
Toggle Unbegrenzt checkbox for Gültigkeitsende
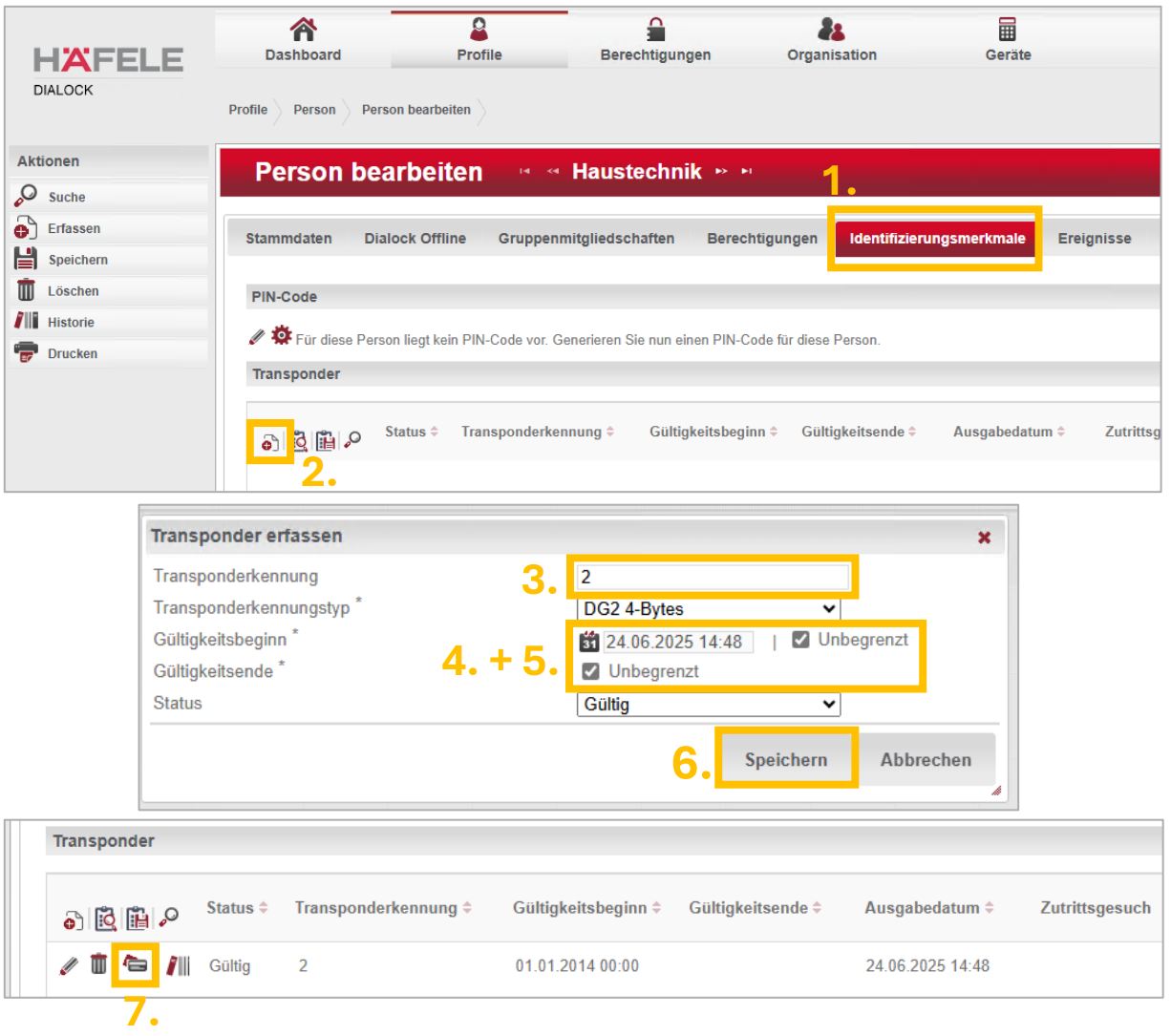[591, 671]
